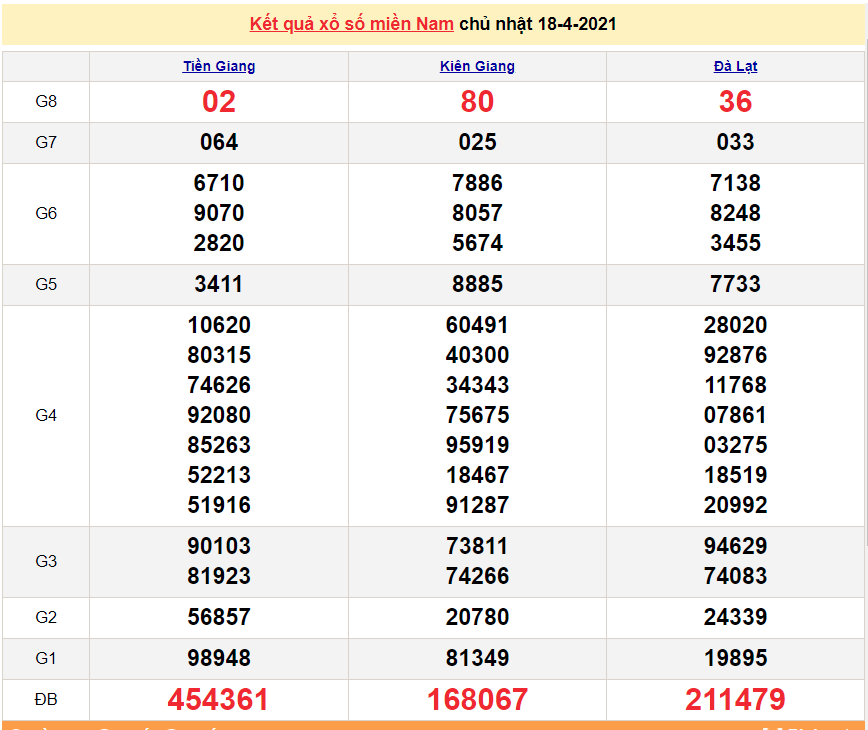The height and width of the screenshot is (730, 868).
Task: Click Tiền Giang G1 number 98948
Action: click(219, 658)
